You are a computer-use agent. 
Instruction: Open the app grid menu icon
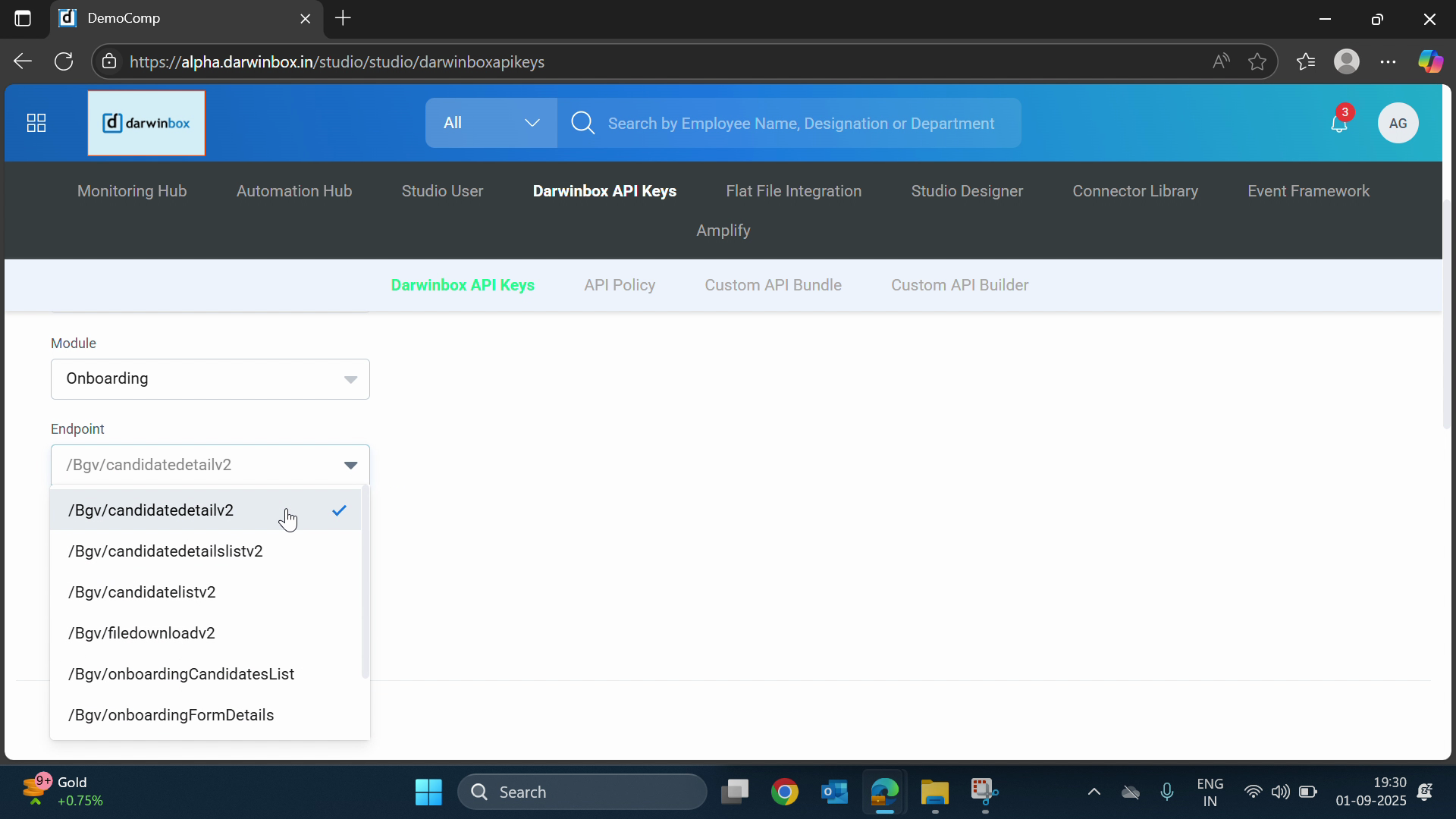(36, 123)
